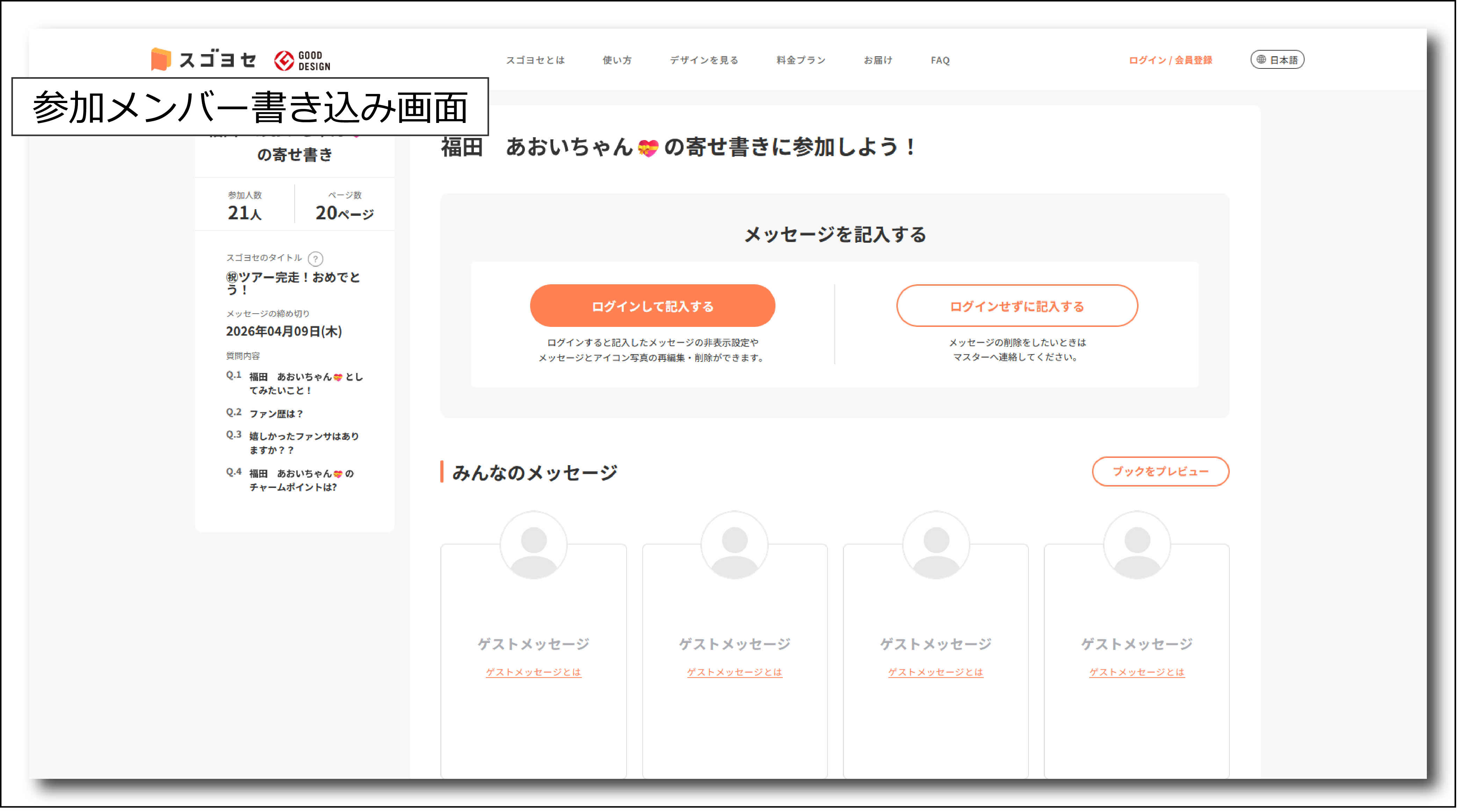Image resolution: width=1459 pixels, height=812 pixels.
Task: Open the 日本語 language selector
Action: (1277, 59)
